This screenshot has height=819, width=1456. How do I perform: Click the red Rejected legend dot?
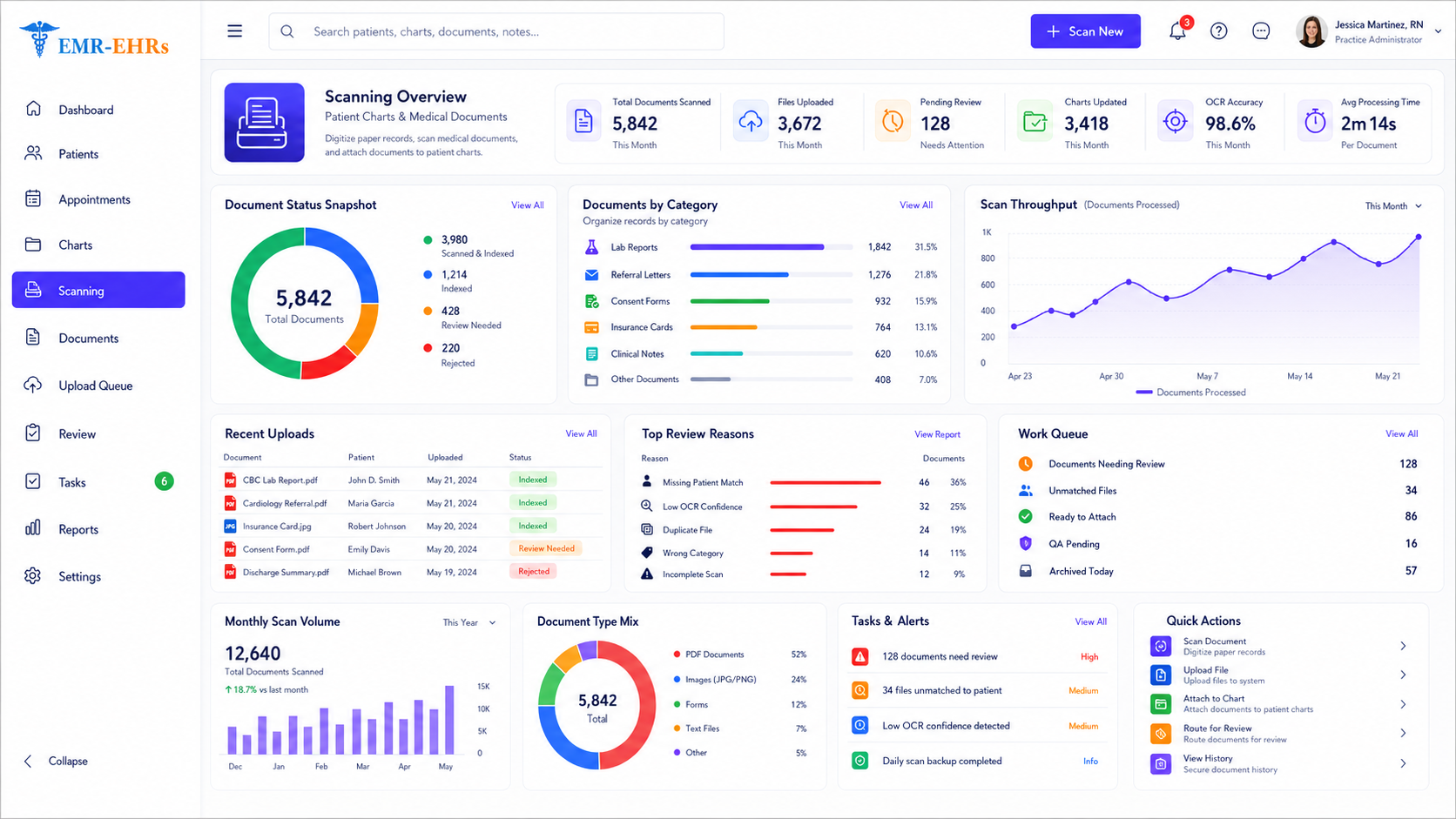tap(428, 348)
